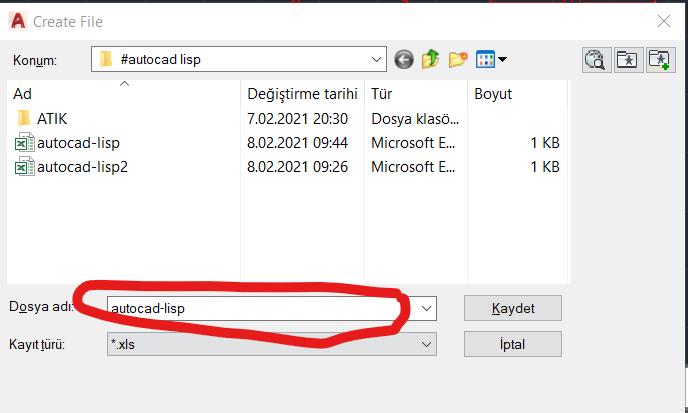Sort by the Boyut column header

point(518,93)
